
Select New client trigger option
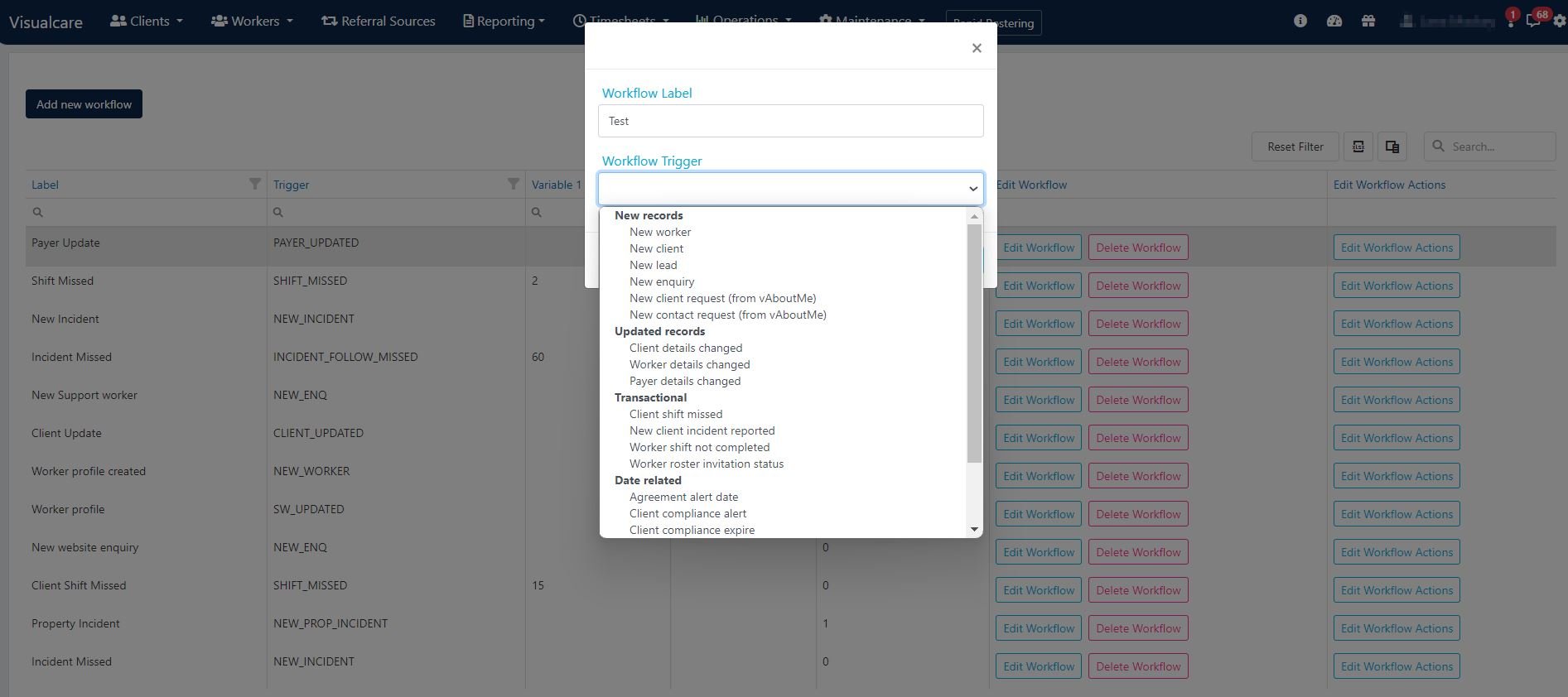pyautogui.click(x=656, y=248)
